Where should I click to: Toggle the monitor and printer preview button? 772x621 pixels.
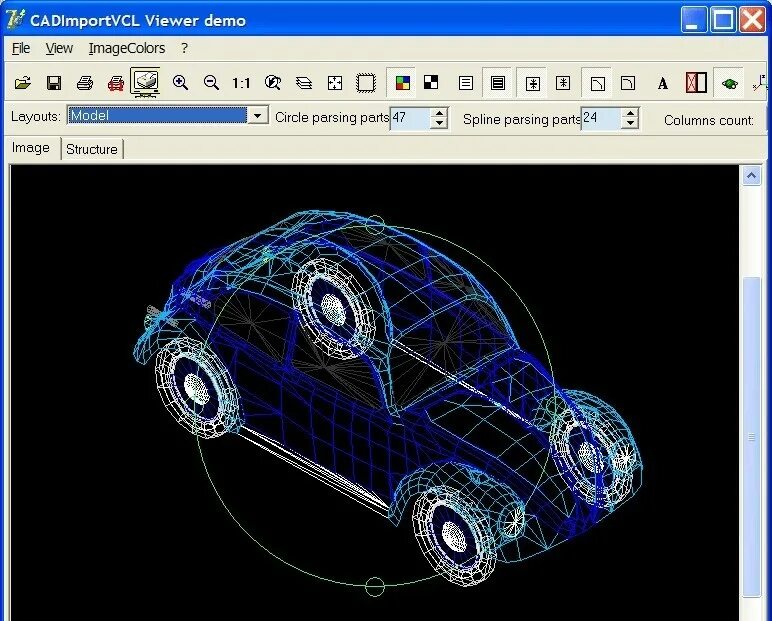145,82
